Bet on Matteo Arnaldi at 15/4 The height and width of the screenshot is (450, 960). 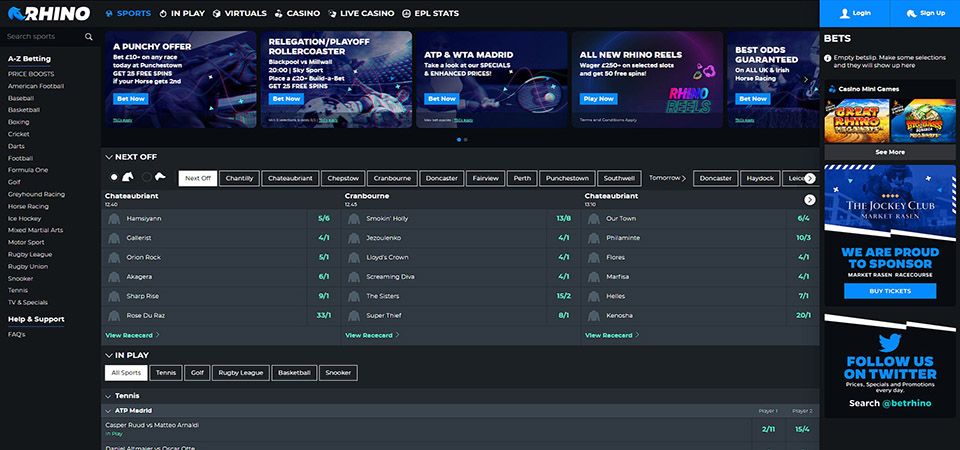803,429
